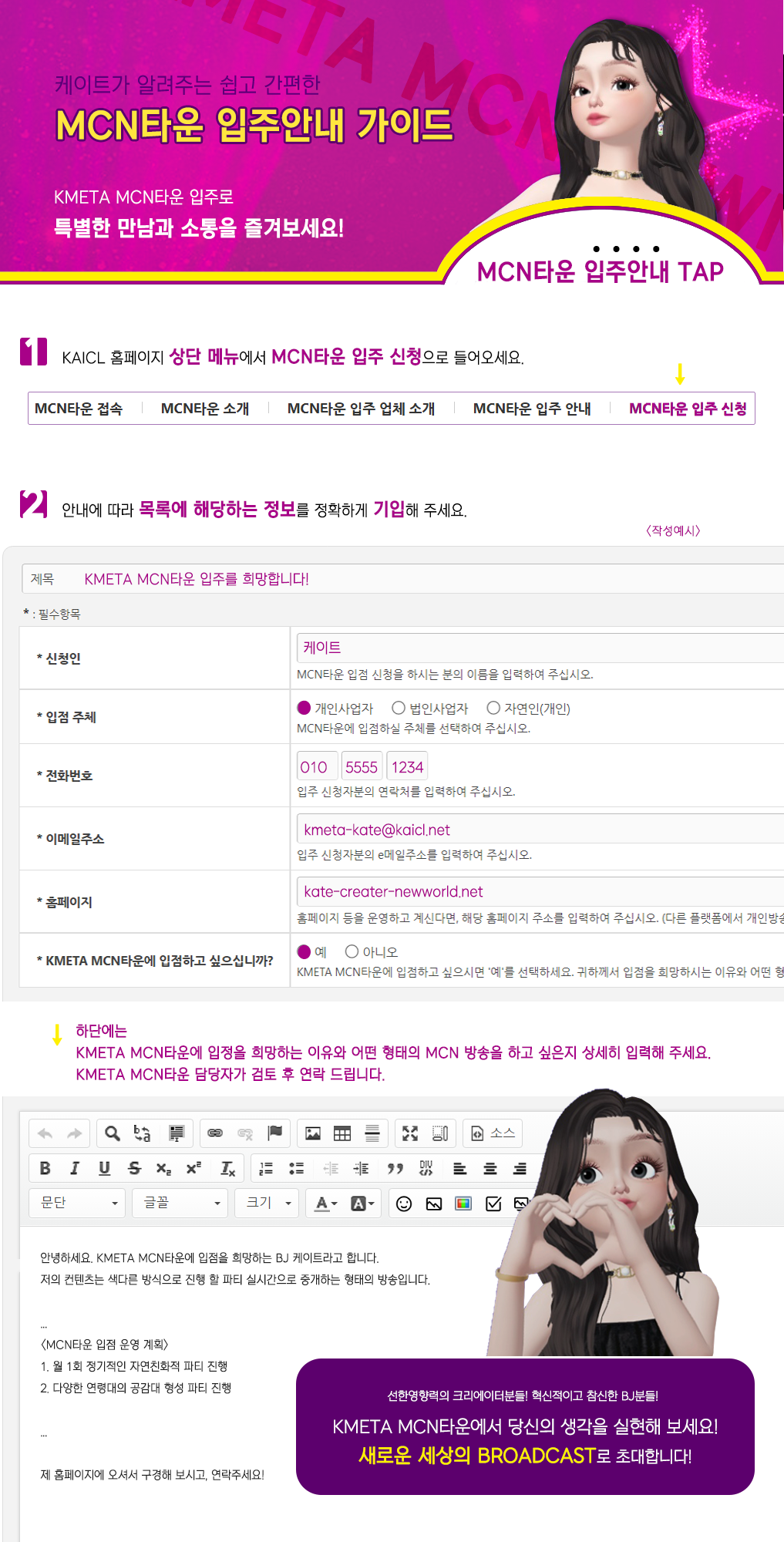Open the MCN타운 소개 menu item
Image resolution: width=784 pixels, height=1542 pixels.
tap(205, 409)
